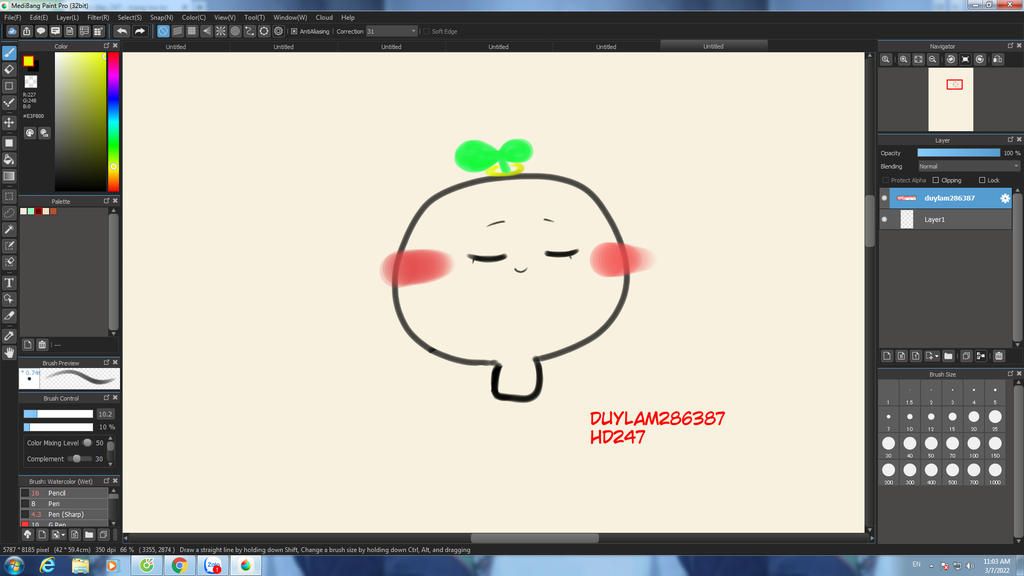Select the Move tool
Viewport: 1024px width, 576px height.
pyautogui.click(x=9, y=122)
